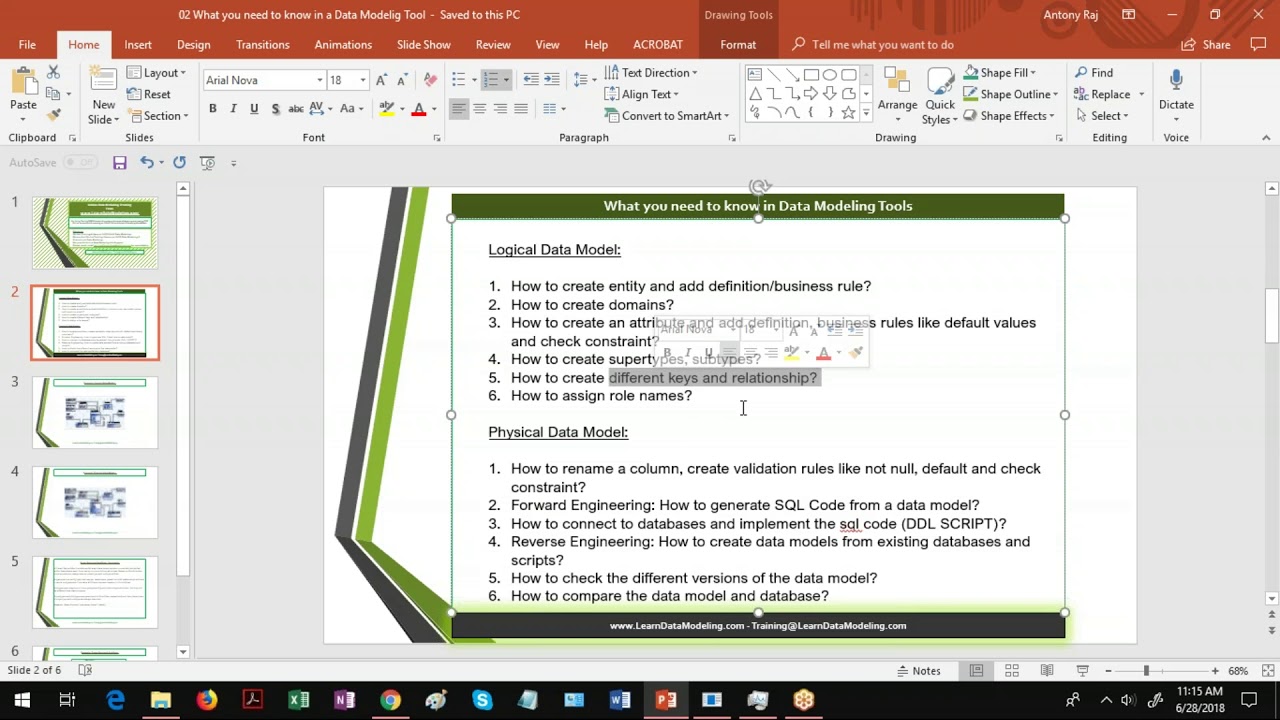Show Notes pane from status bar
Viewport: 1280px width, 720px height.
click(919, 670)
